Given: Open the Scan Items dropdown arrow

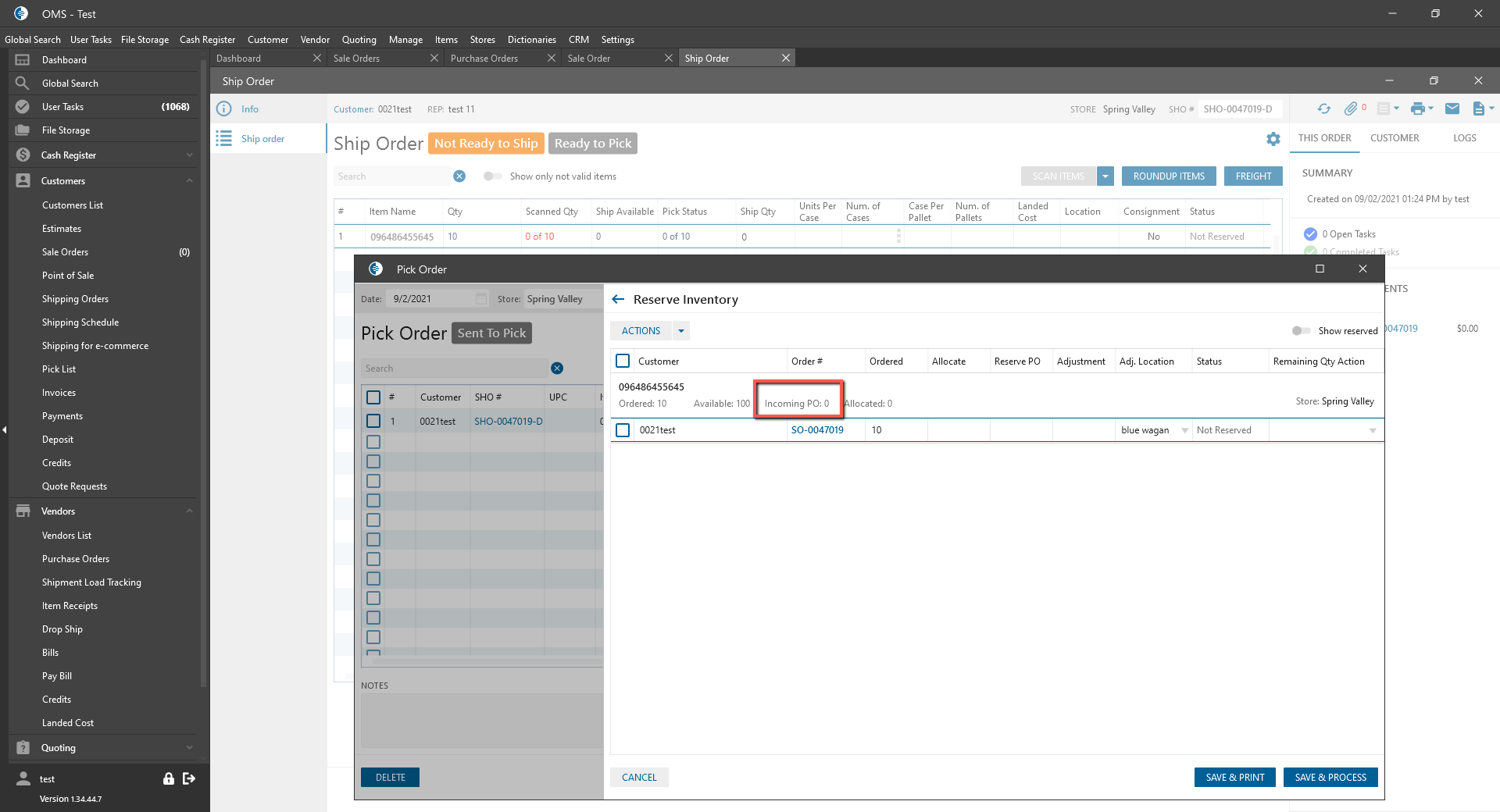Looking at the screenshot, I should 1105,176.
